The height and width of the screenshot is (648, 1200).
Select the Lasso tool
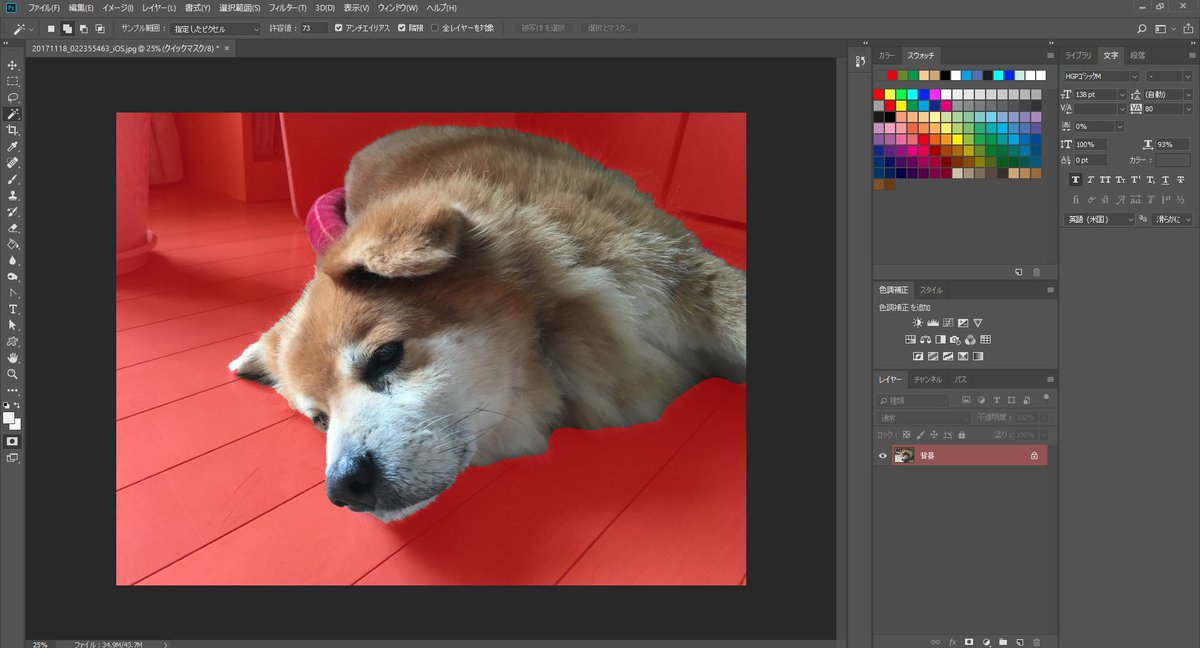pyautogui.click(x=13, y=97)
